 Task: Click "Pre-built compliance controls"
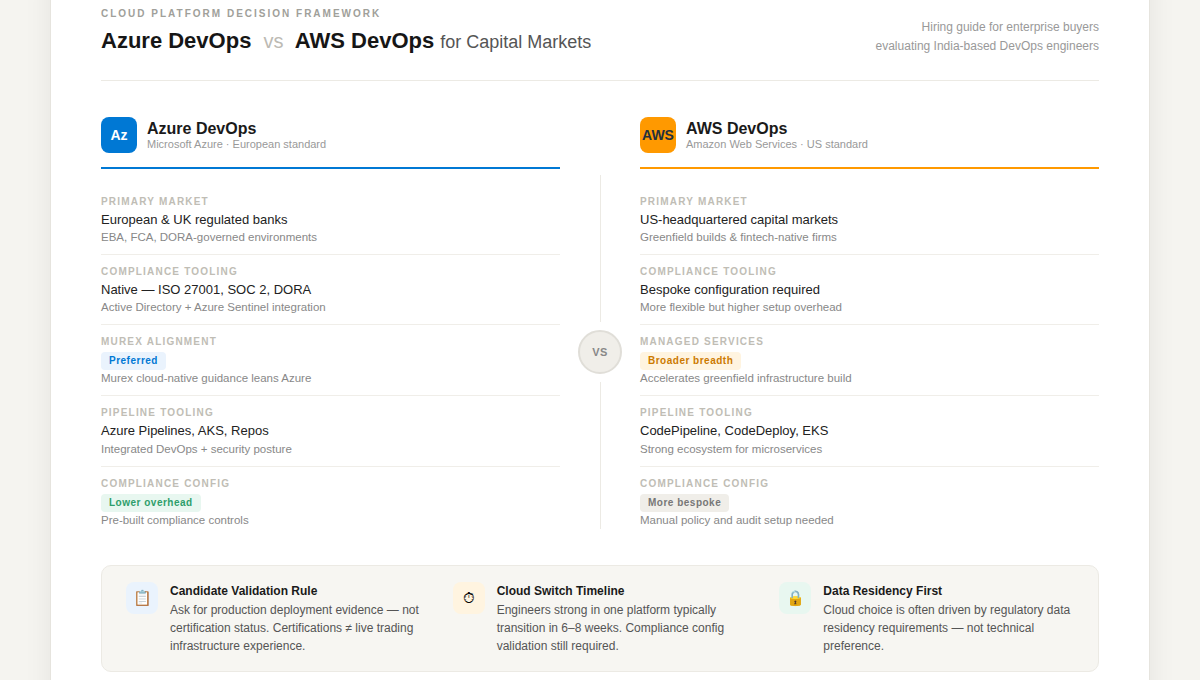175,520
